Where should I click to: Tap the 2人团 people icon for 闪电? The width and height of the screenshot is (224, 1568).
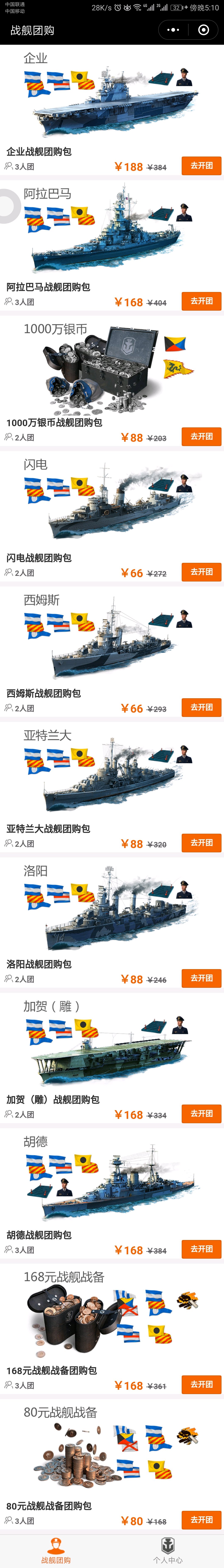point(9,572)
